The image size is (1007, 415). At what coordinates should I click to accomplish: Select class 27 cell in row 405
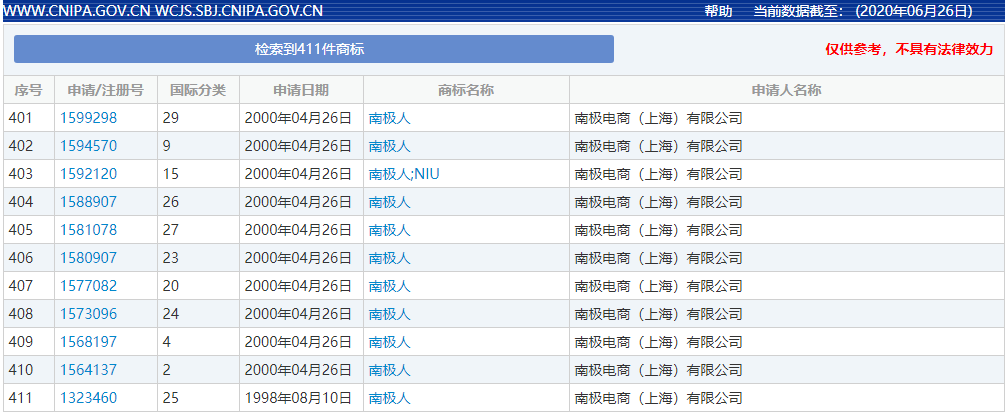[x=198, y=229]
